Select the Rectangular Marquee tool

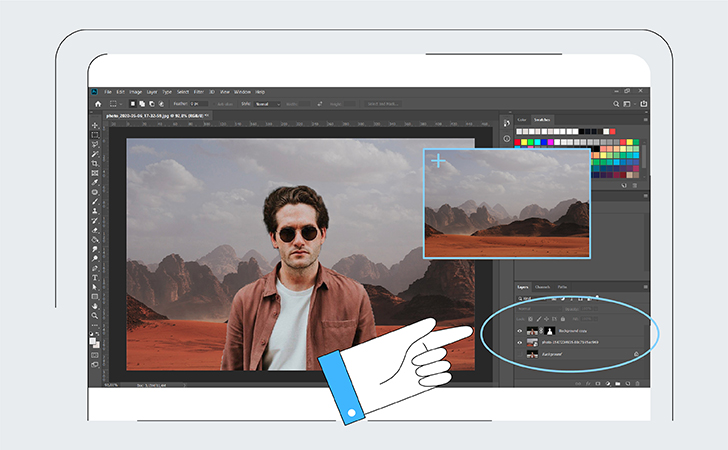pyautogui.click(x=95, y=135)
